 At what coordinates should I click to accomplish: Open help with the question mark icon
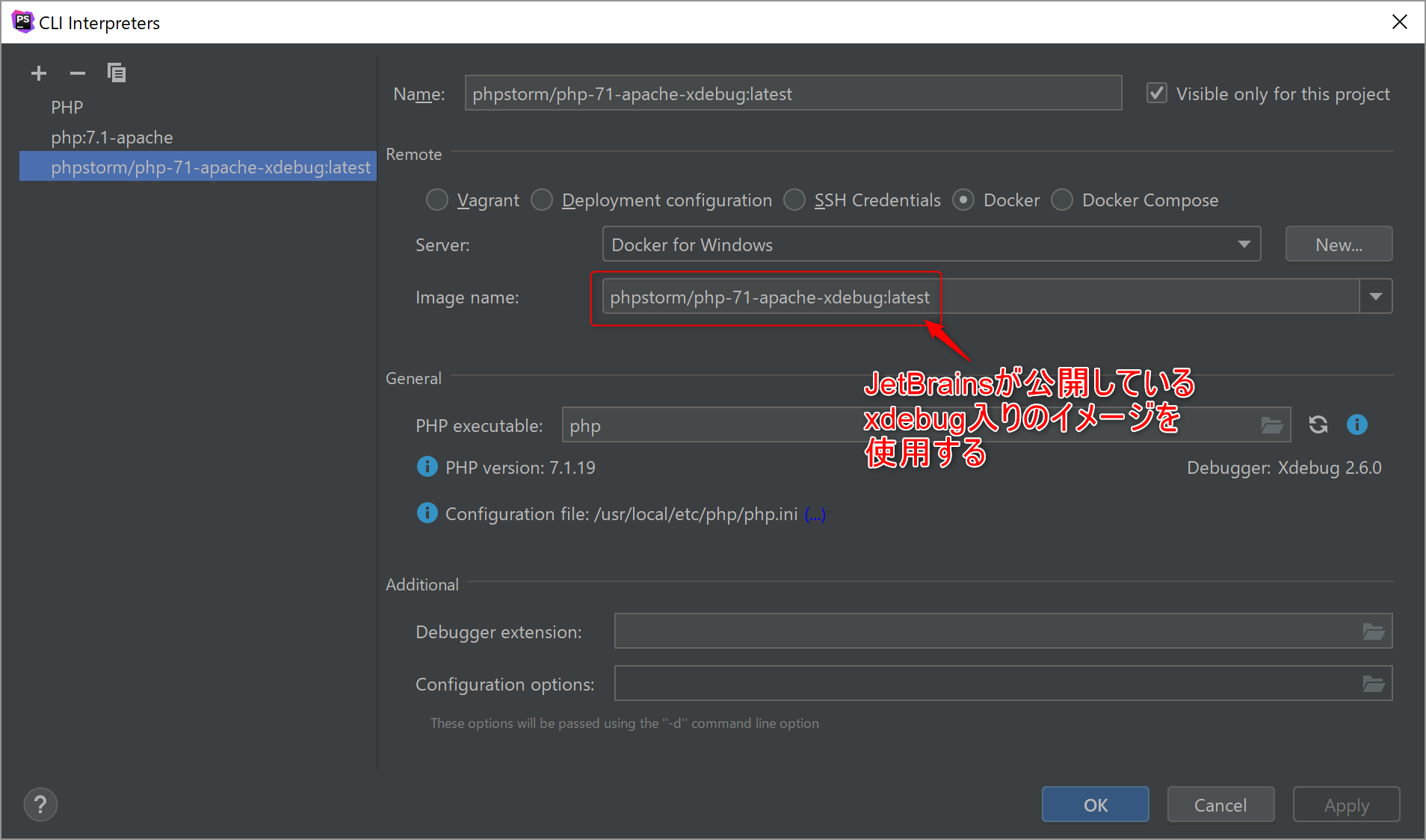click(x=40, y=805)
